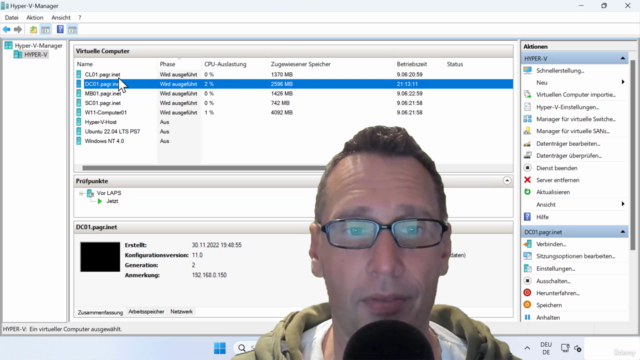Click the Up folder toolbar icon
Viewport: 640px width, 360px height.
[33, 29]
